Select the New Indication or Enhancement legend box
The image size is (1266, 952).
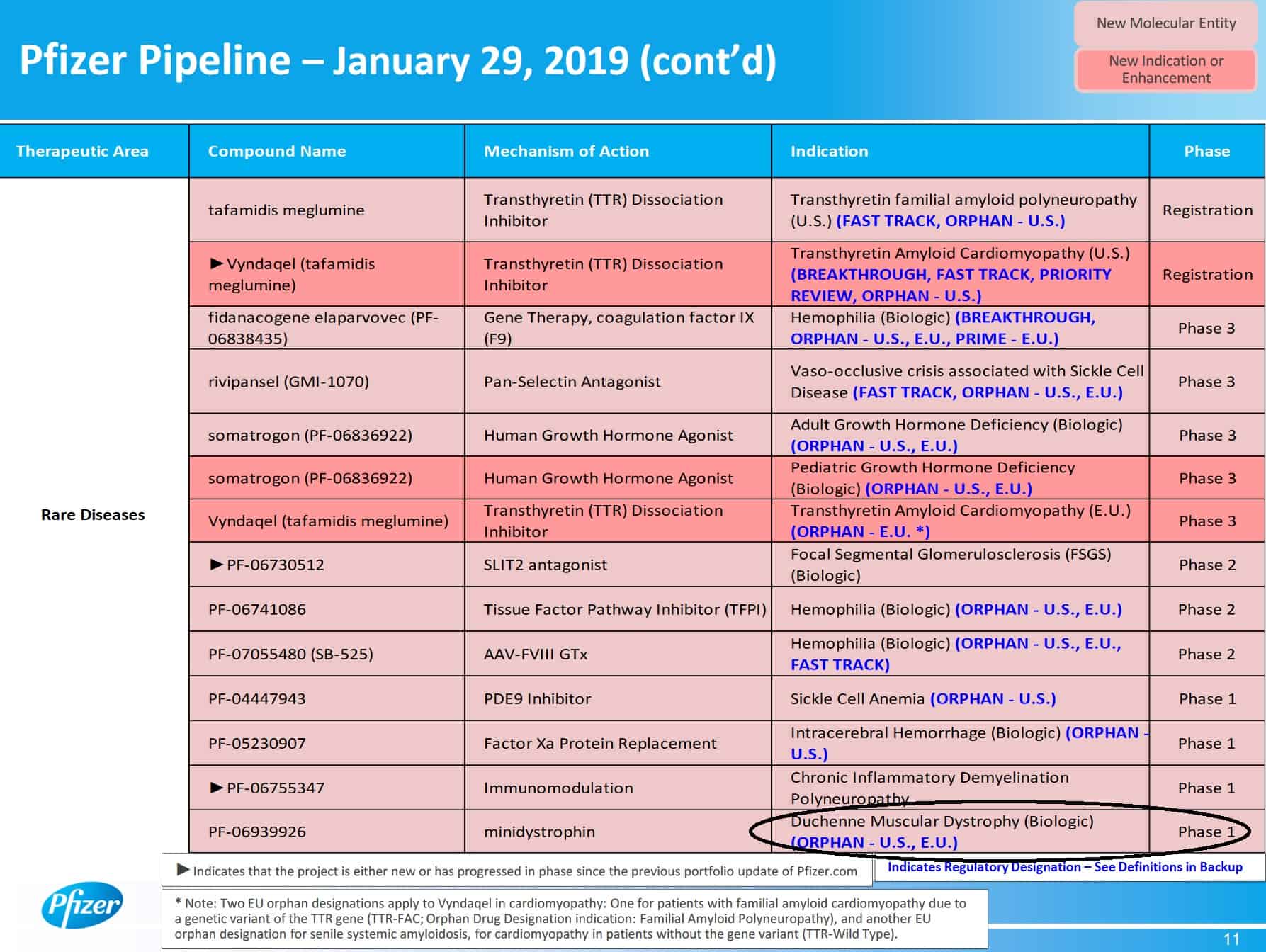1165,69
